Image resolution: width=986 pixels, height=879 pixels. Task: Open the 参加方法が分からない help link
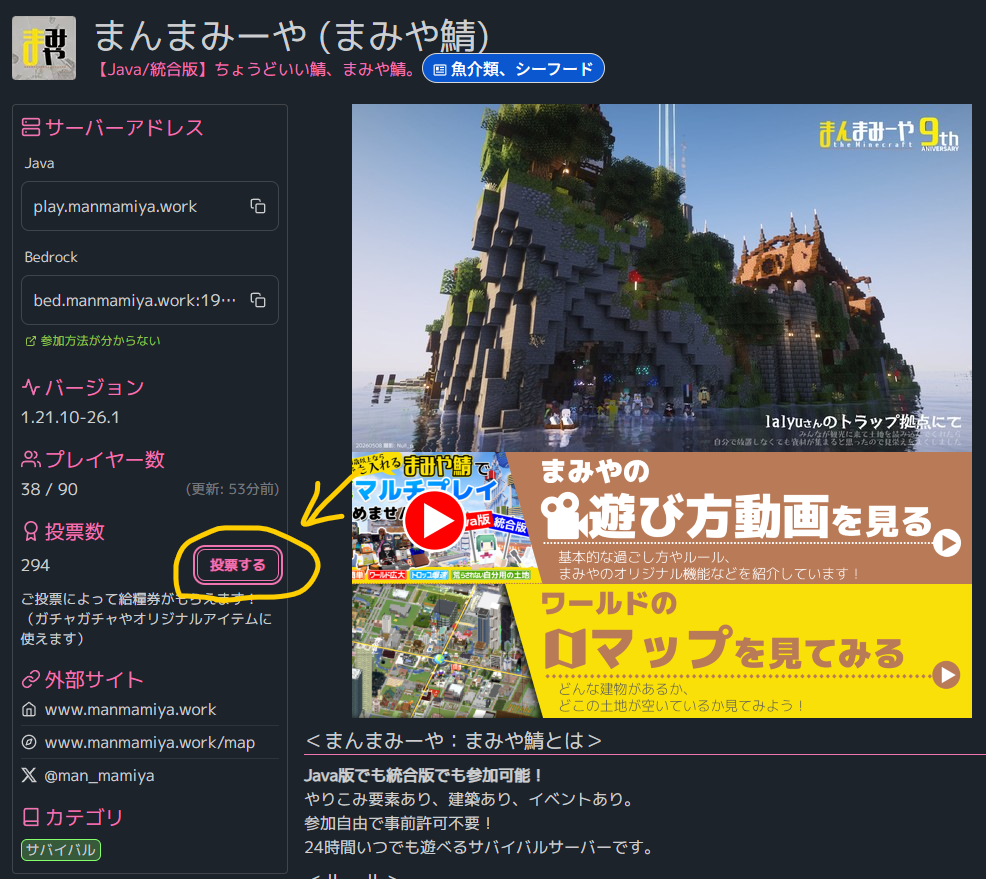(x=92, y=341)
